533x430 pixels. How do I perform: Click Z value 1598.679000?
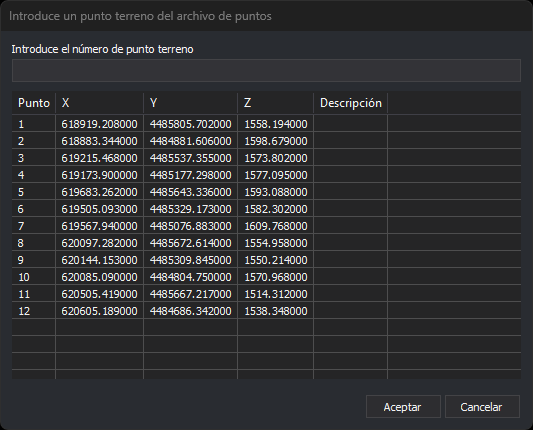(x=276, y=141)
